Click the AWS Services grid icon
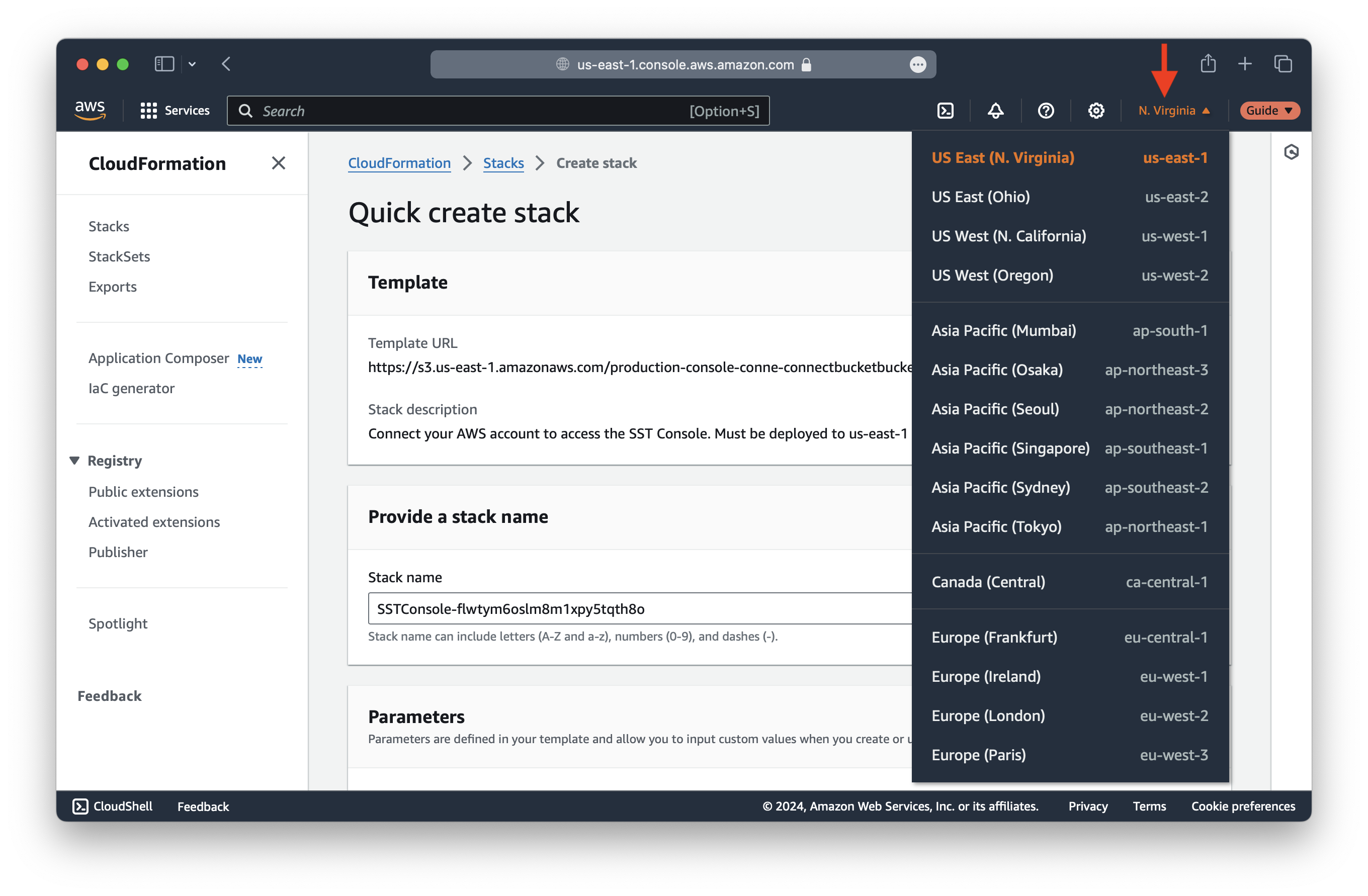The height and width of the screenshot is (896, 1368). [x=148, y=110]
